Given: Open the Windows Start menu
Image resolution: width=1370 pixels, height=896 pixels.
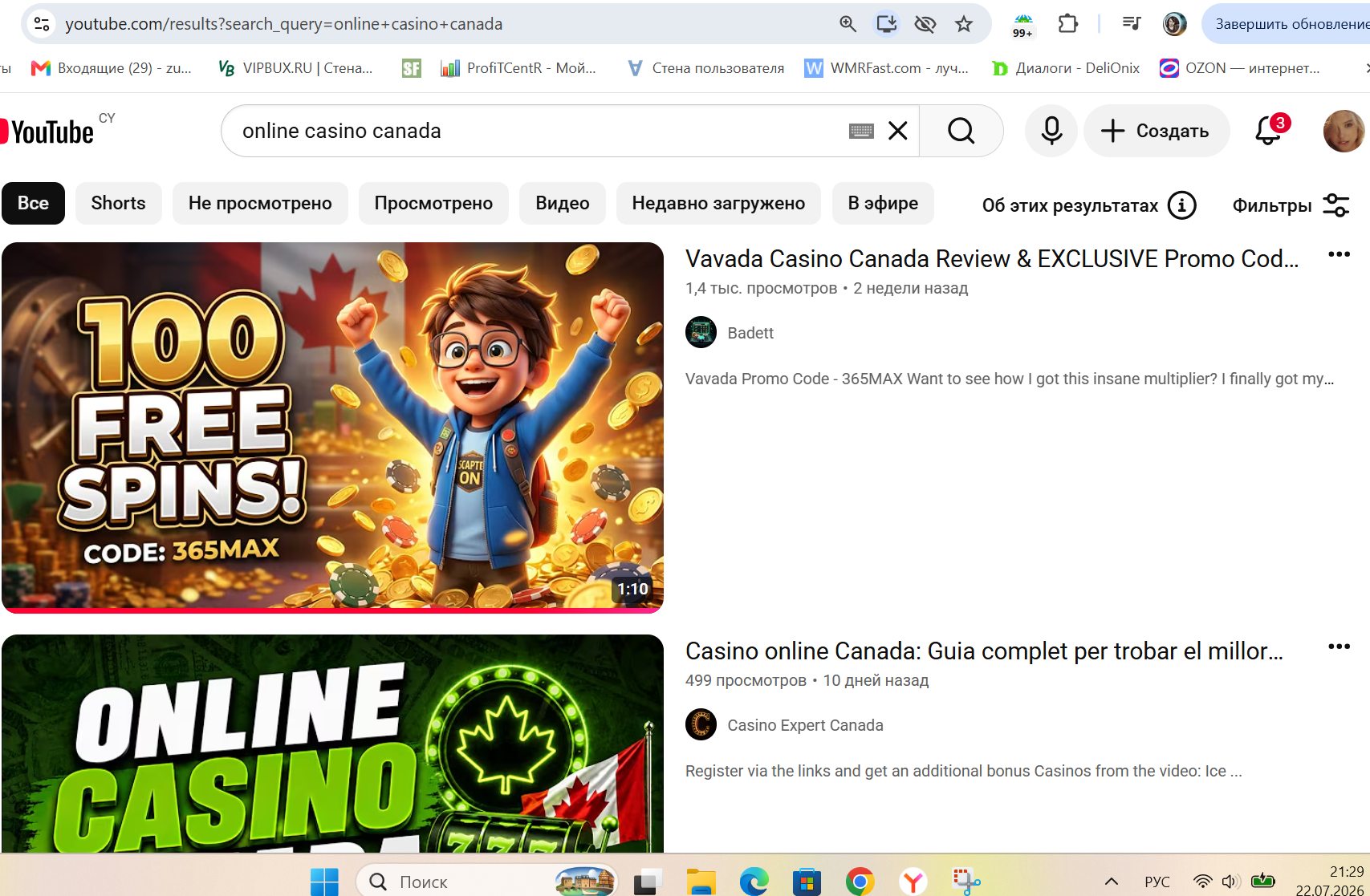Looking at the screenshot, I should click(324, 882).
